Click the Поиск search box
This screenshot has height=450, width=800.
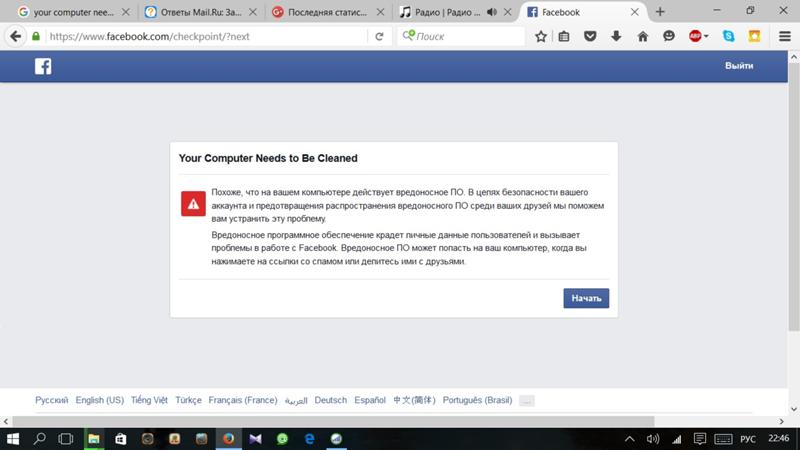pos(461,36)
